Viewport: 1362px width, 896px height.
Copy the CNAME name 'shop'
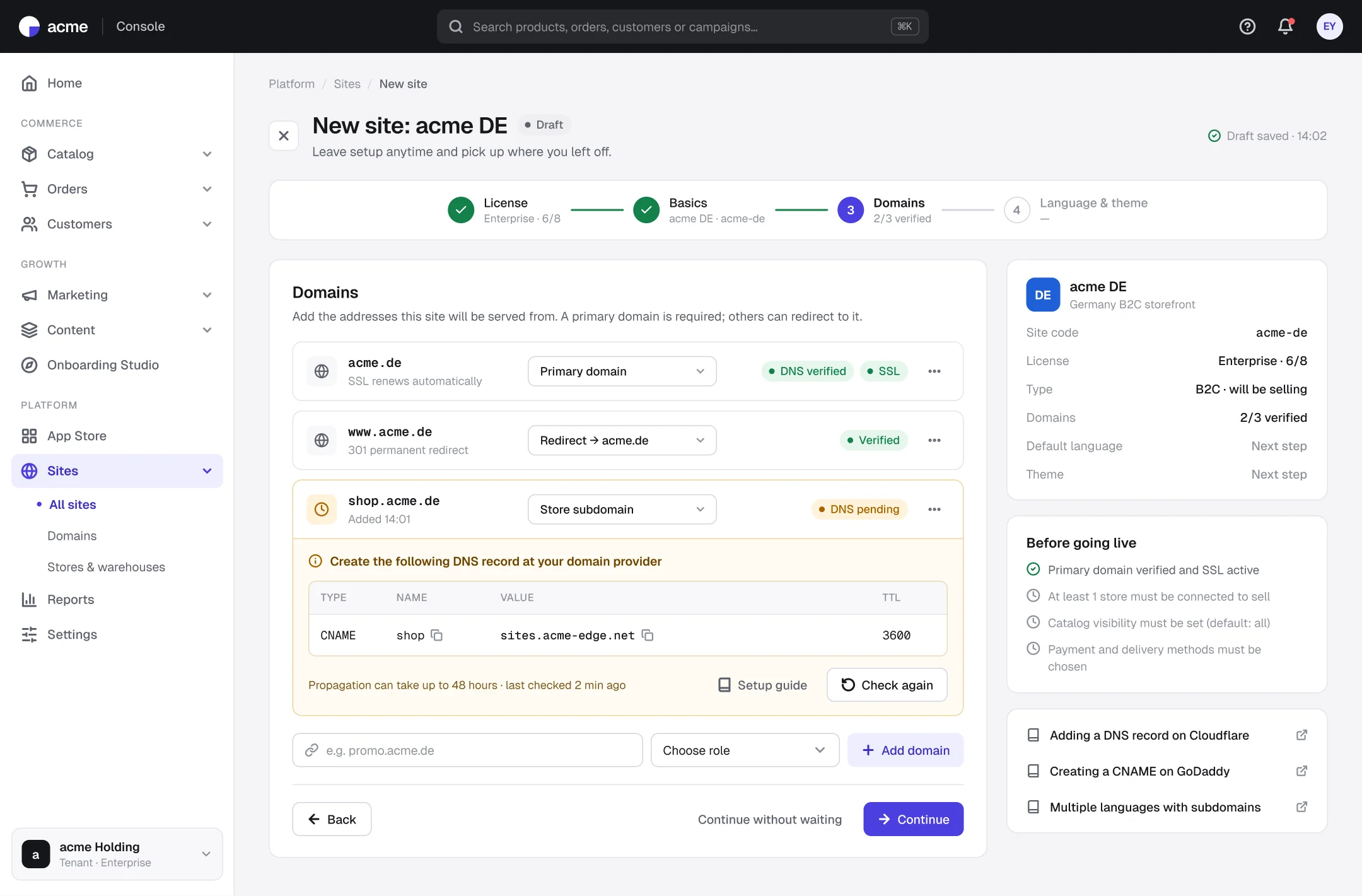pyautogui.click(x=436, y=635)
